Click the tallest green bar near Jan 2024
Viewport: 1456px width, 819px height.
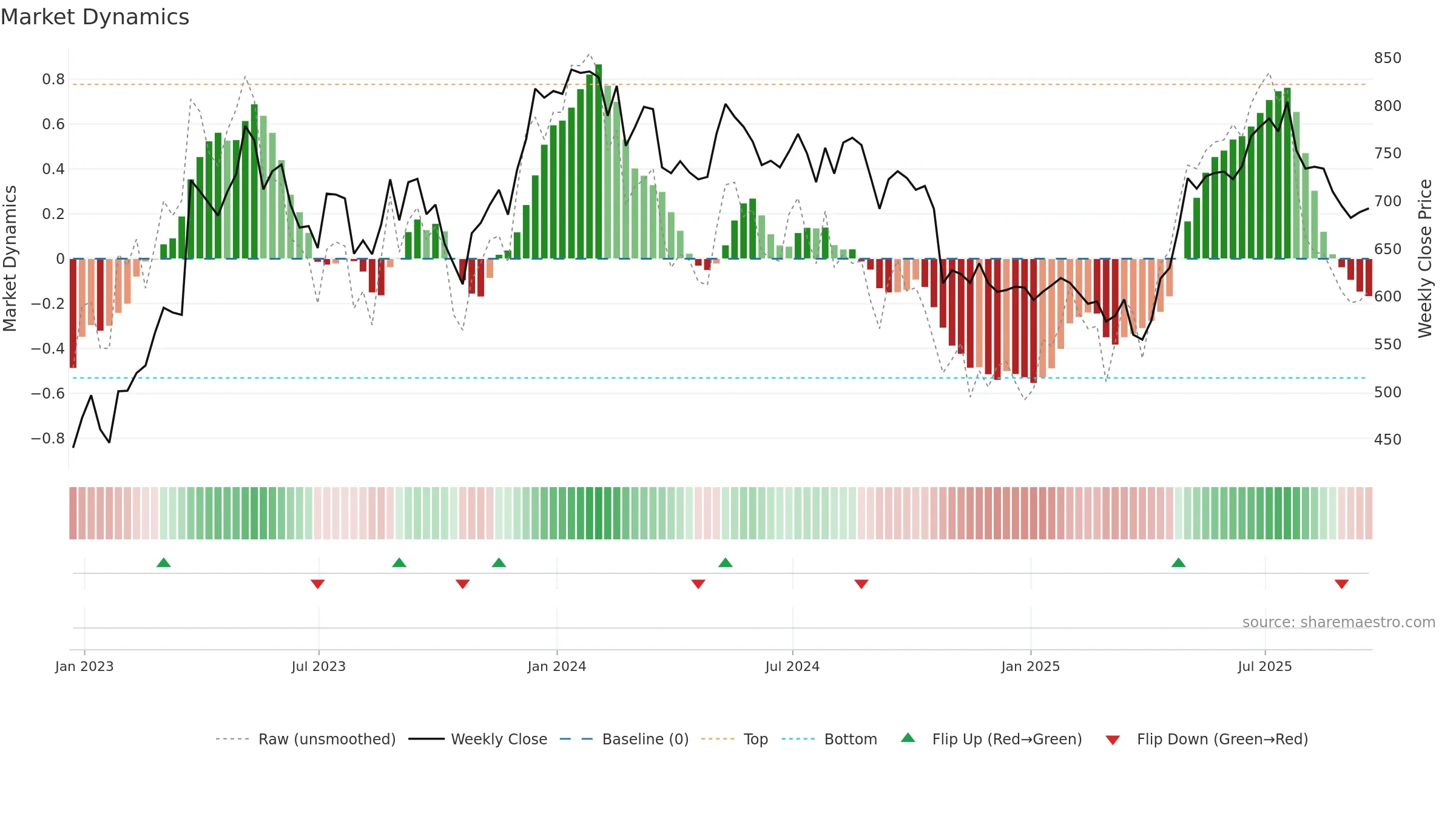pos(598,161)
